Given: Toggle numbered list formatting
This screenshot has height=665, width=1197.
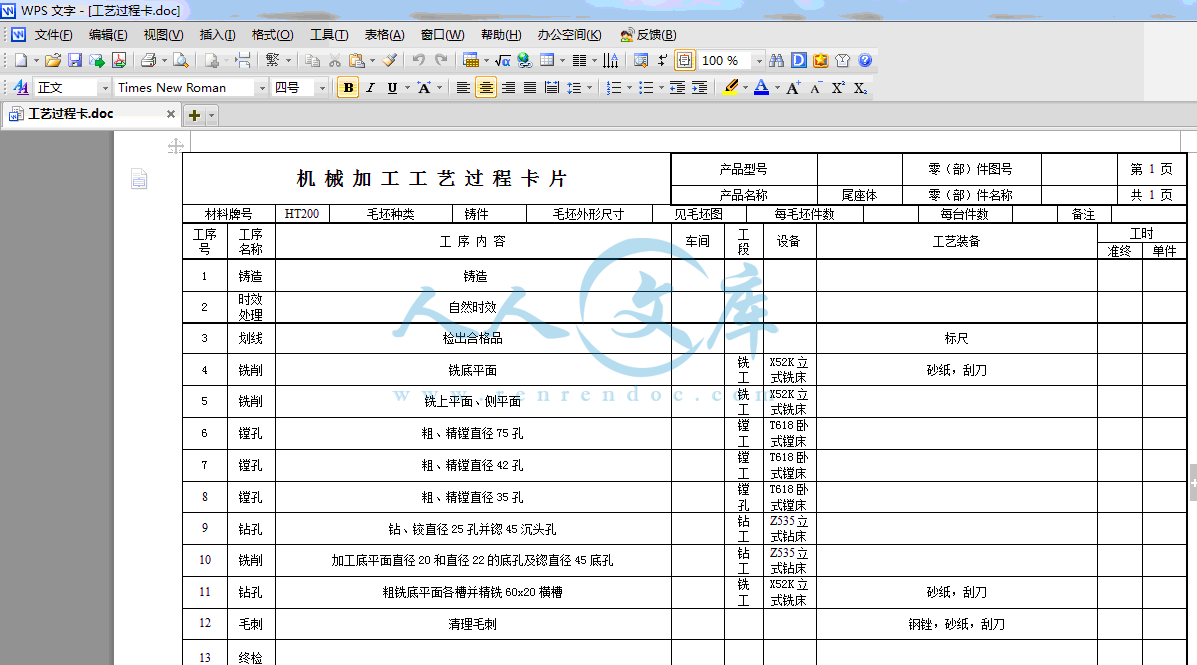Looking at the screenshot, I should click(614, 88).
